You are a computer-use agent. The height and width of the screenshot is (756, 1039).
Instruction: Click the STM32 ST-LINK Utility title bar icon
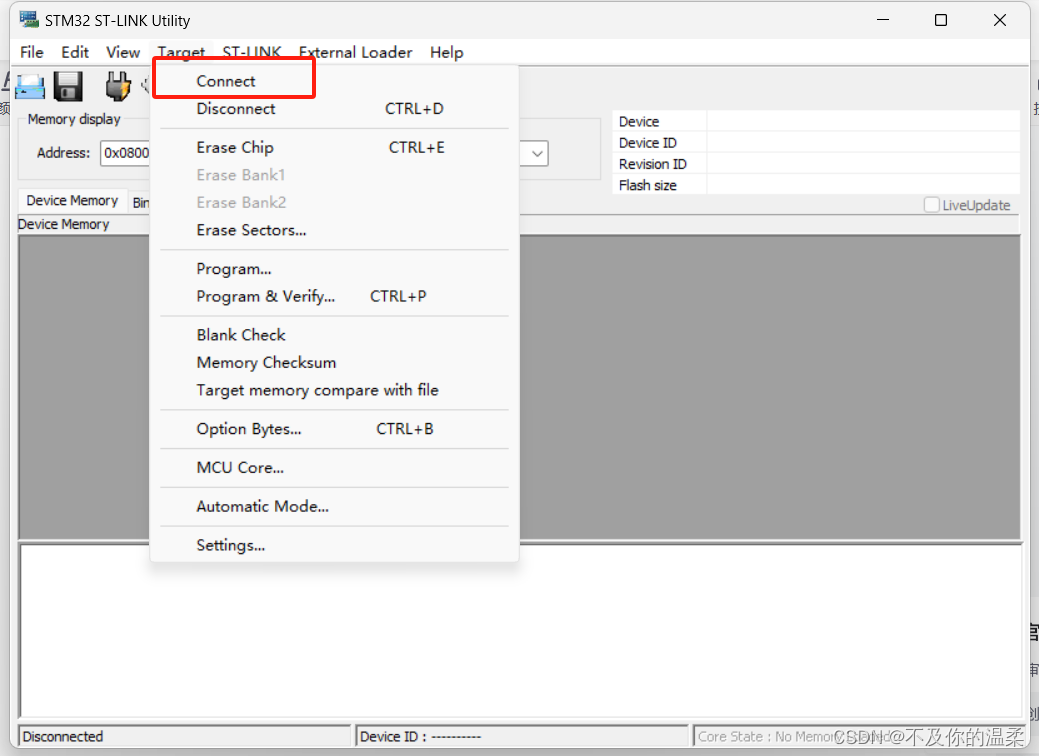coord(29,19)
